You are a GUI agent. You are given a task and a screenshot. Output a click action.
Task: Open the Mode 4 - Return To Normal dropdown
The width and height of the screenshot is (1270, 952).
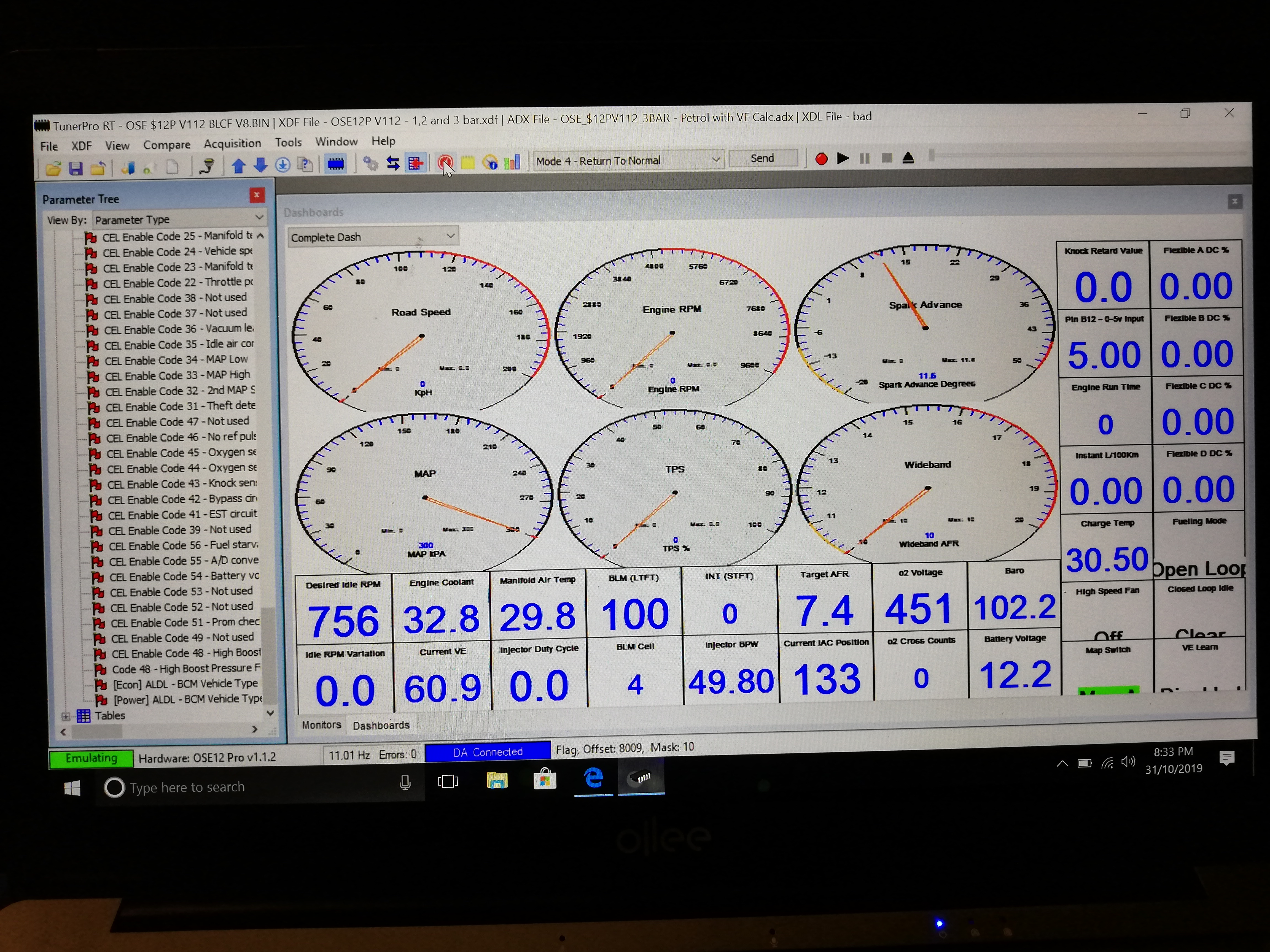[x=629, y=160]
